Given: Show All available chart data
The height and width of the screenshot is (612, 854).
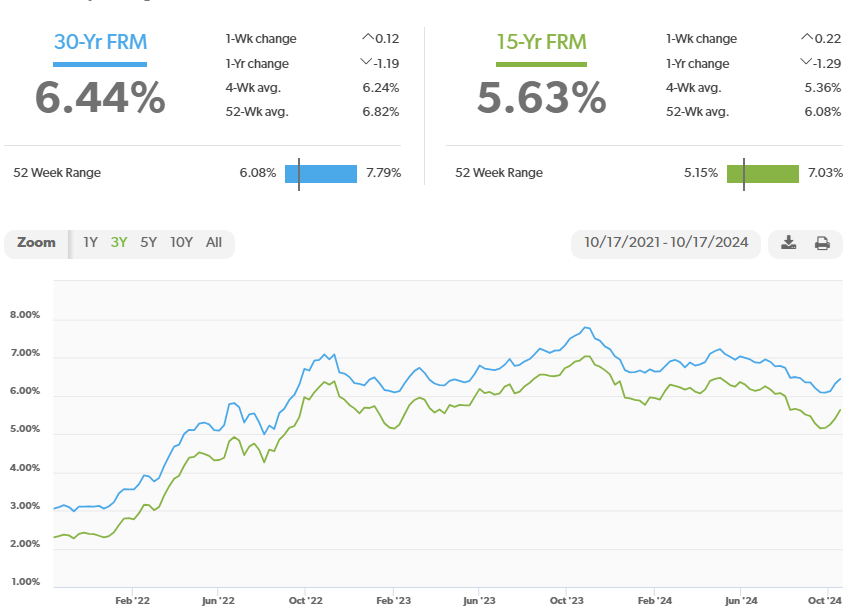Looking at the screenshot, I should (213, 242).
